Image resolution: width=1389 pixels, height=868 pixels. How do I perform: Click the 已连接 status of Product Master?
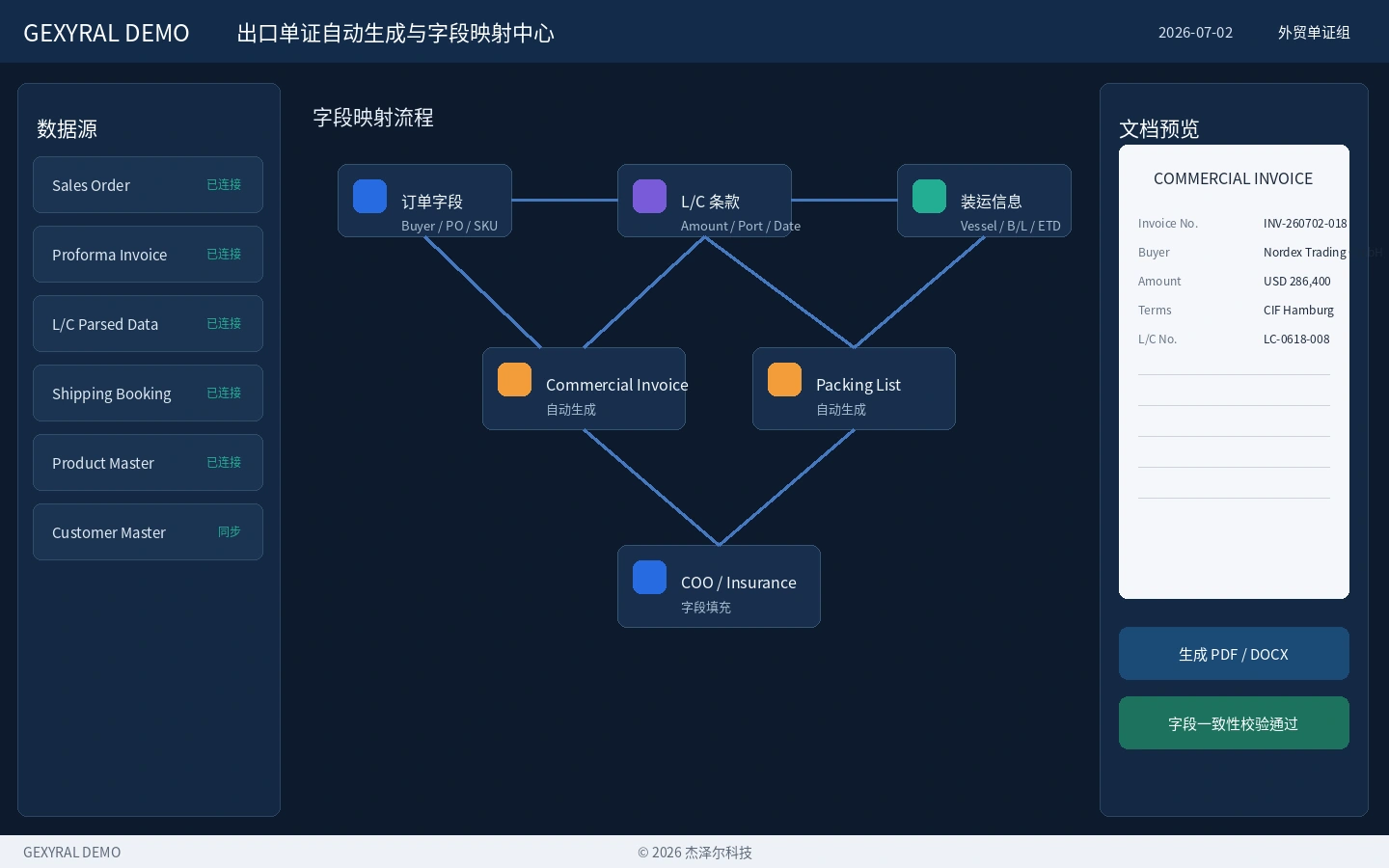click(224, 462)
